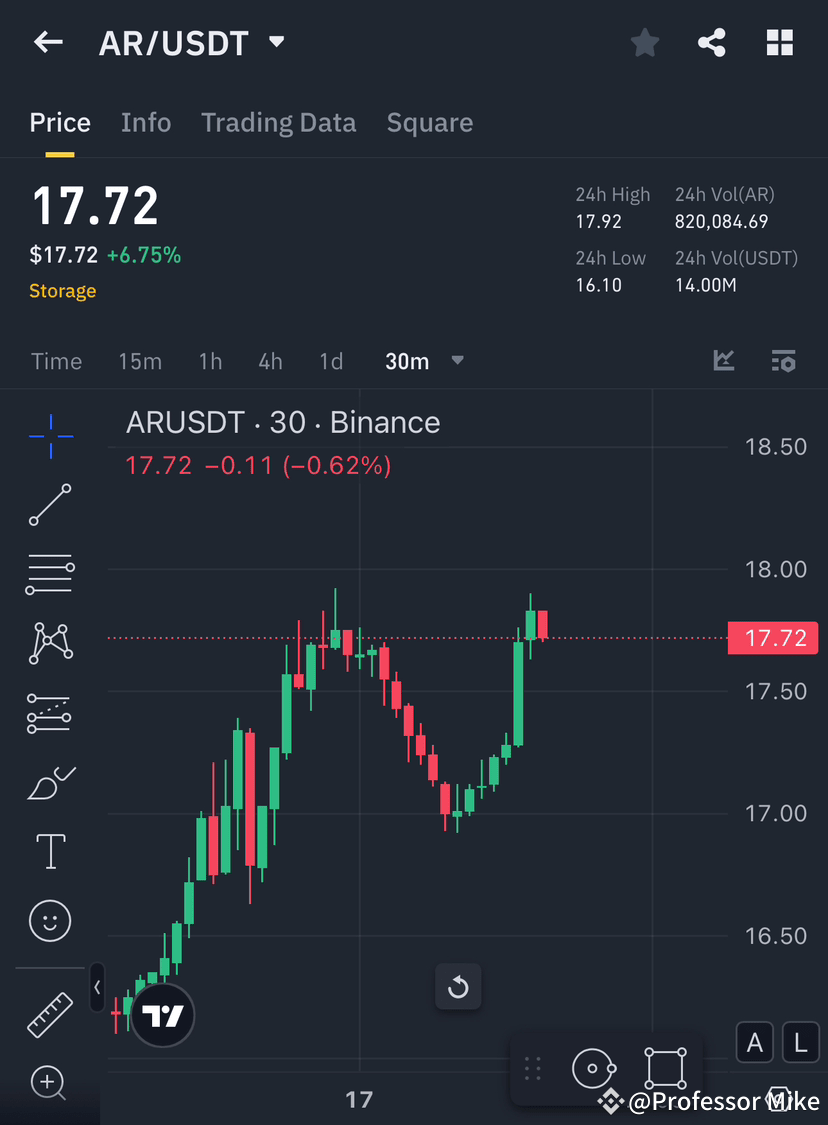
Task: Open the XABCD pattern tool
Action: (50, 643)
